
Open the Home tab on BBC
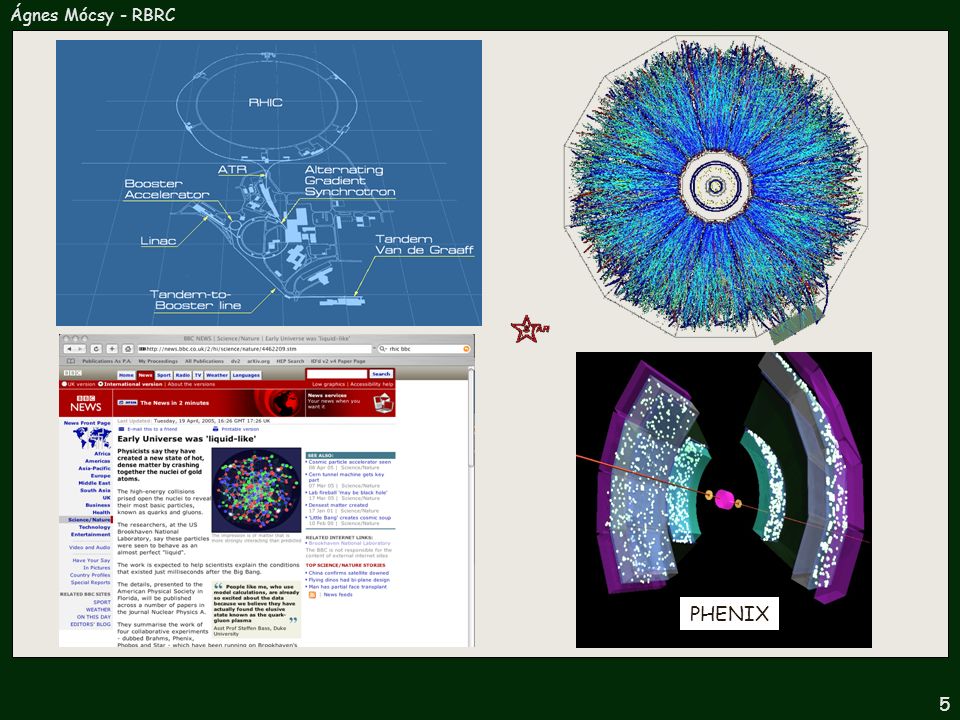point(126,375)
